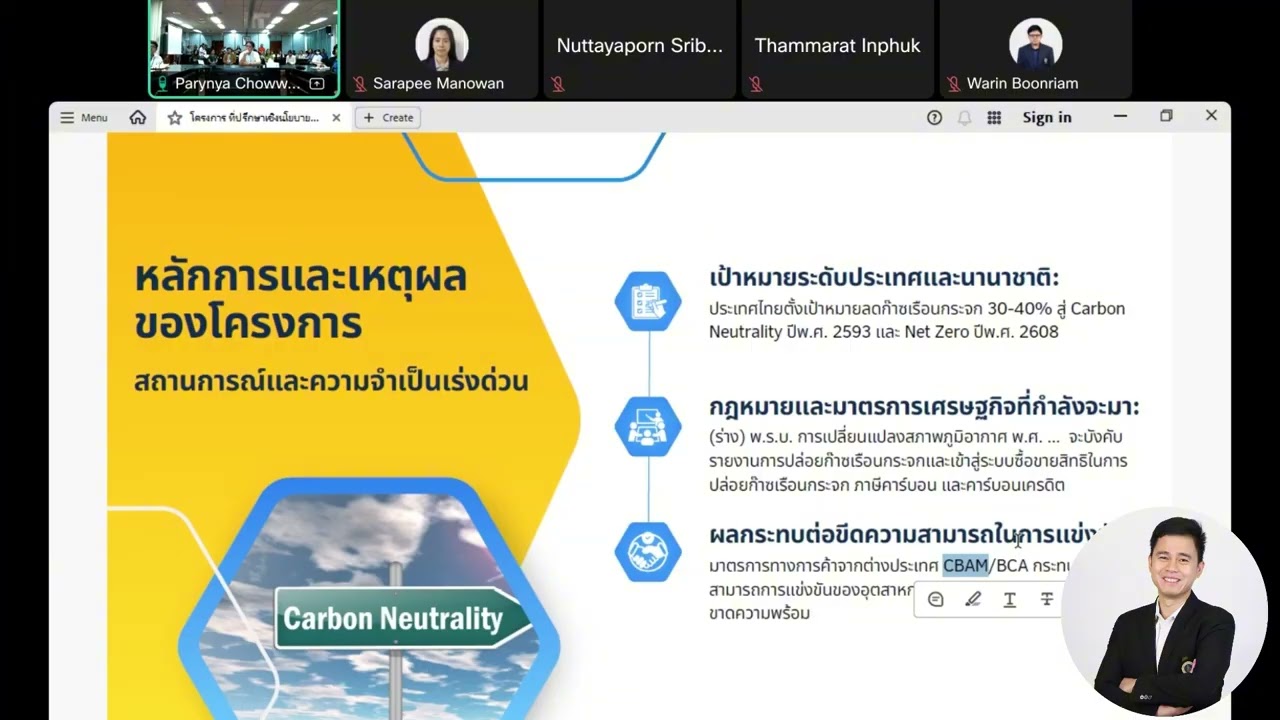Click the checklist hexagon icon on the slide
The height and width of the screenshot is (720, 1280).
pyautogui.click(x=648, y=301)
